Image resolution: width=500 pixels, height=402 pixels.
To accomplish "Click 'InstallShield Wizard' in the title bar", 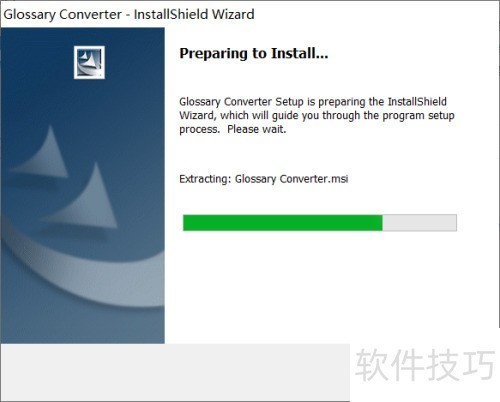I will 194,14.
